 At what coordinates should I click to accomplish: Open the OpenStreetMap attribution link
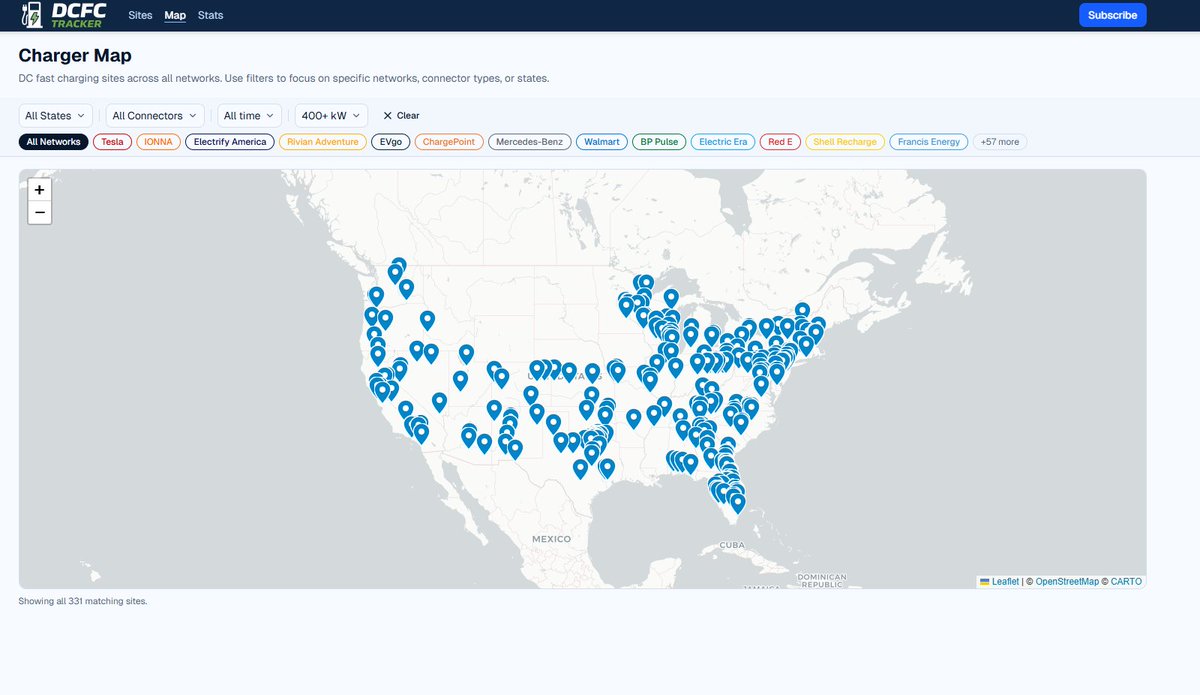pyautogui.click(x=1067, y=581)
